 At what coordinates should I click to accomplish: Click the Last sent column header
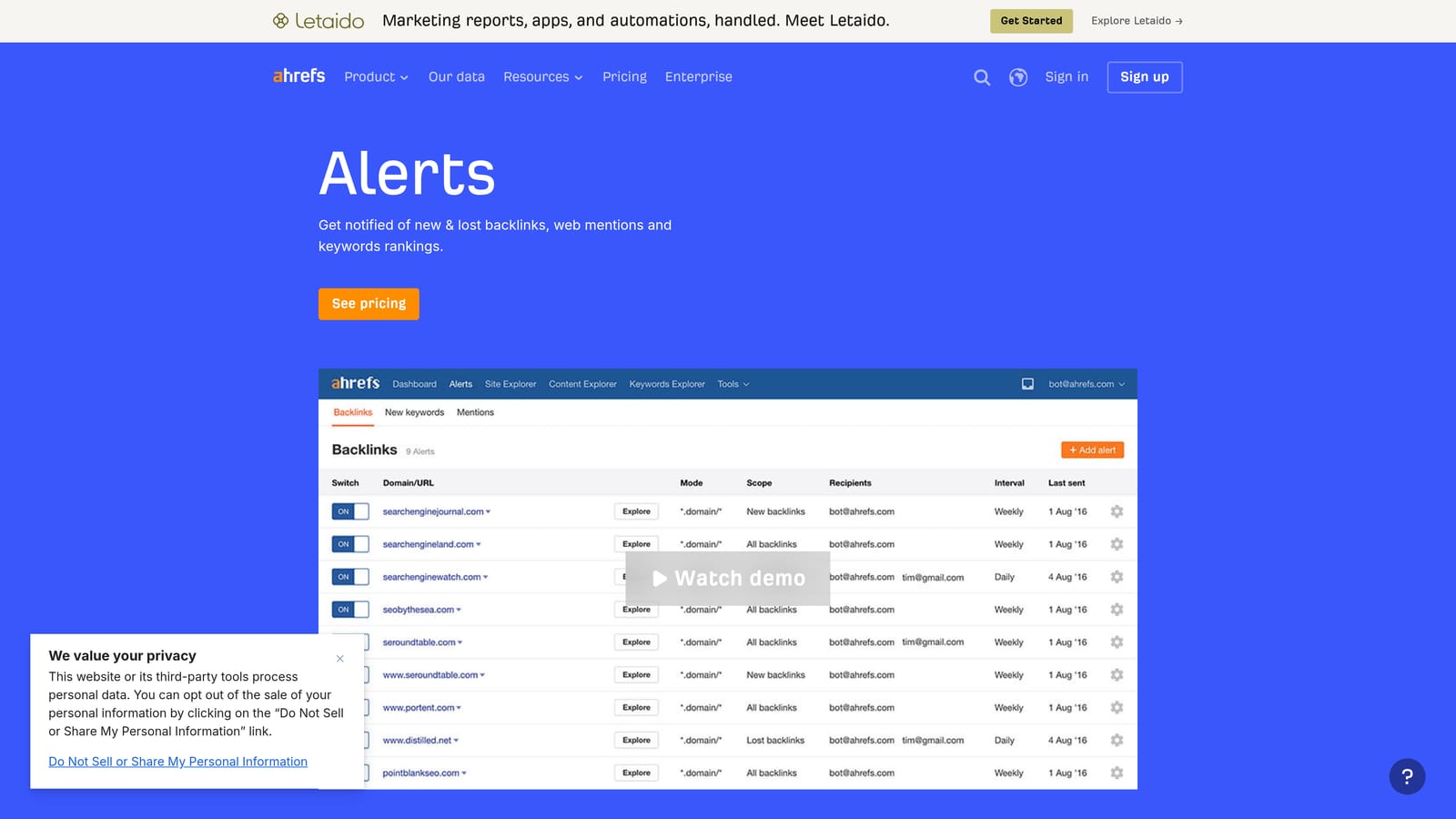click(x=1067, y=483)
